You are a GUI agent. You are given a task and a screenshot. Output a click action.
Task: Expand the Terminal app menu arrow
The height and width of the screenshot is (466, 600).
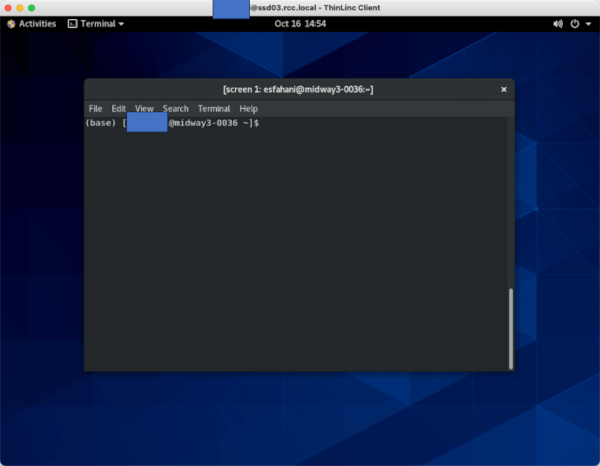pyautogui.click(x=121, y=23)
